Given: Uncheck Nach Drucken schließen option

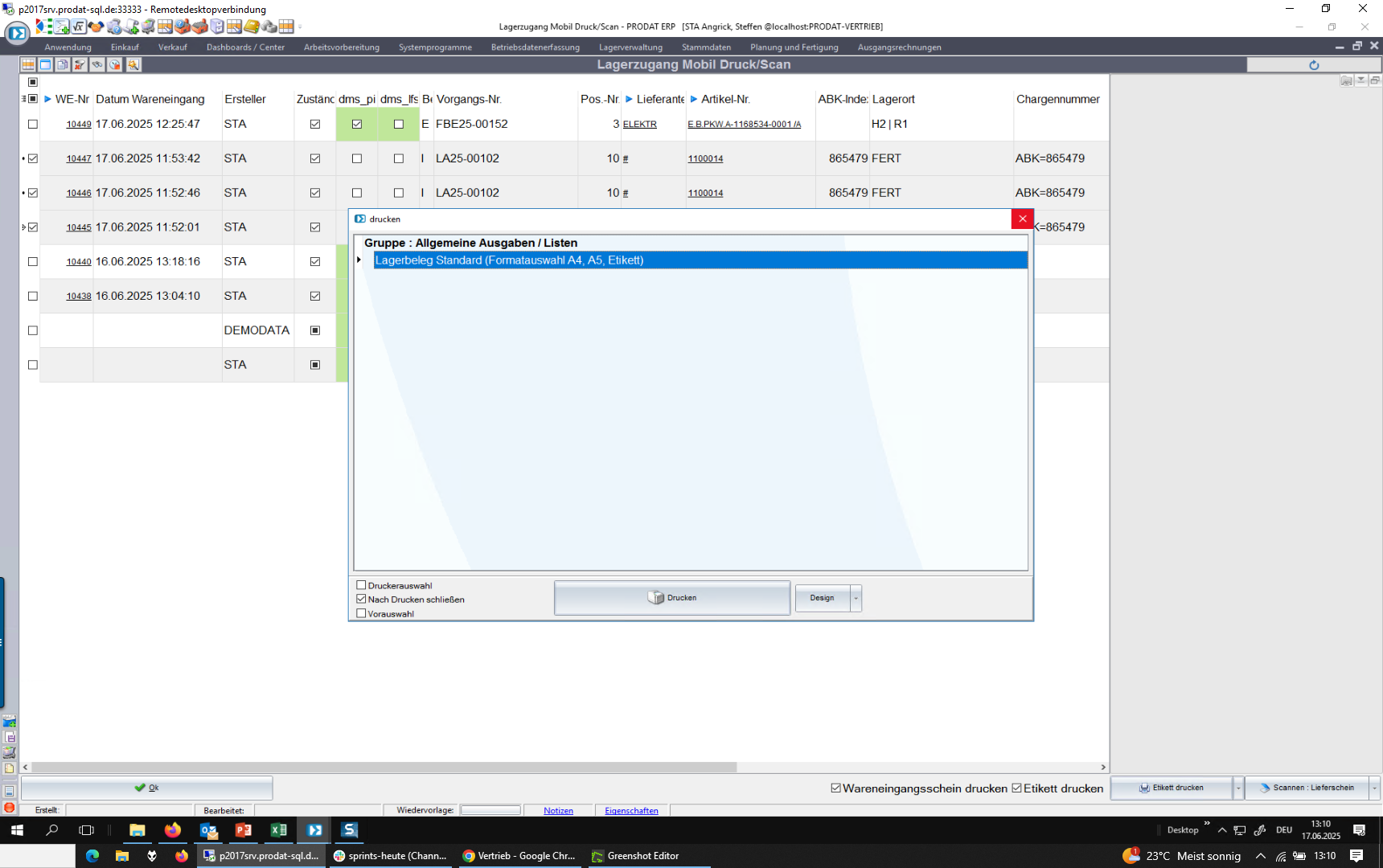Looking at the screenshot, I should point(361,599).
